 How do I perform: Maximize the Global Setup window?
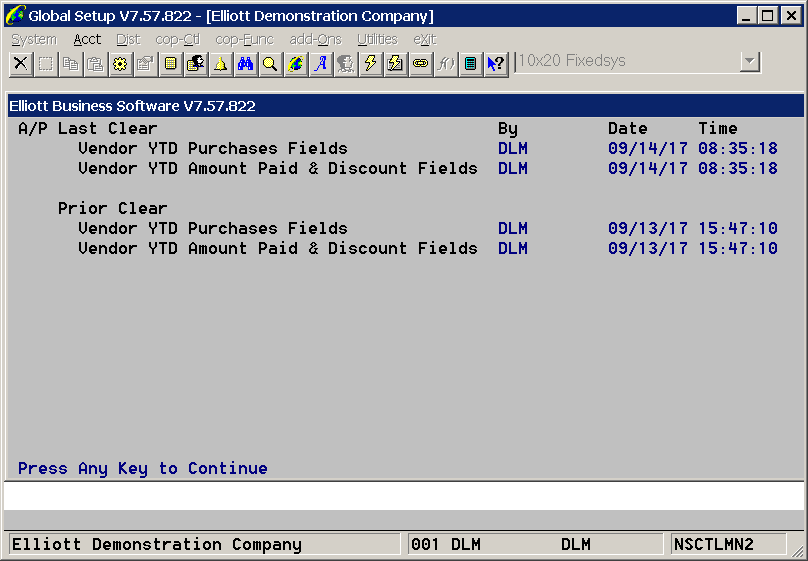[x=767, y=16]
